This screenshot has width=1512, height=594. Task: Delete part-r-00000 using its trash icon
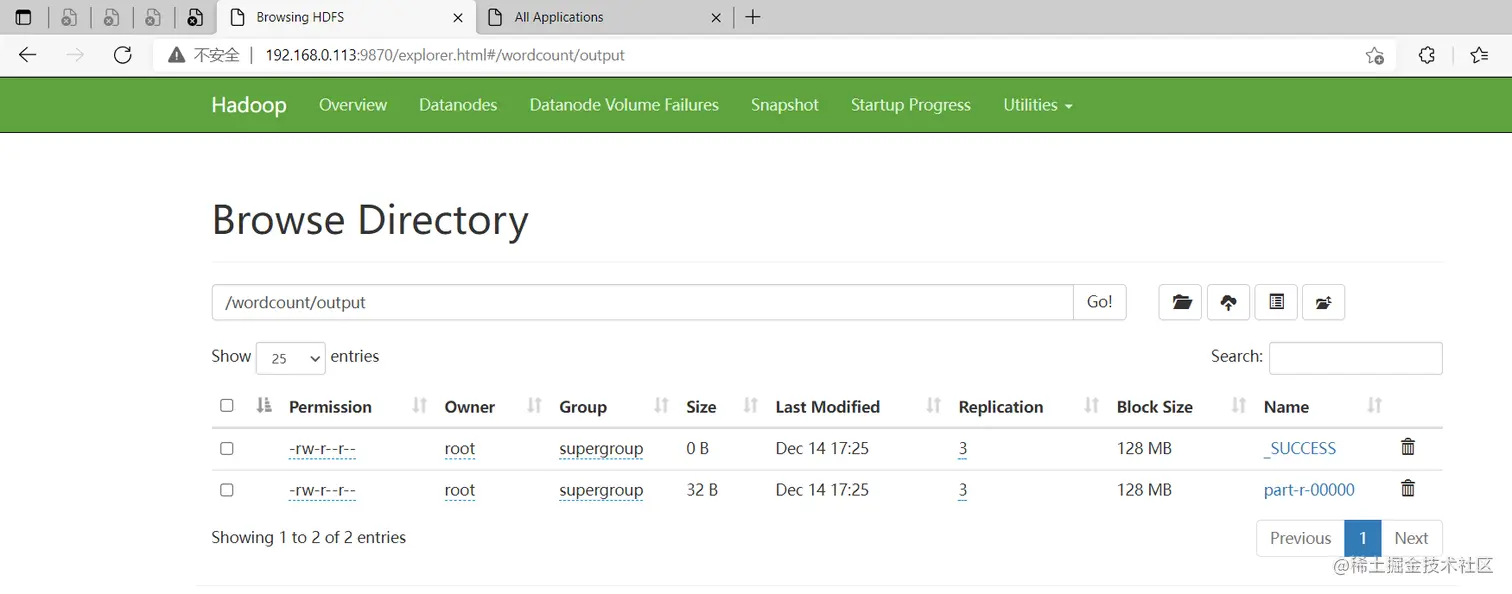(1408, 488)
